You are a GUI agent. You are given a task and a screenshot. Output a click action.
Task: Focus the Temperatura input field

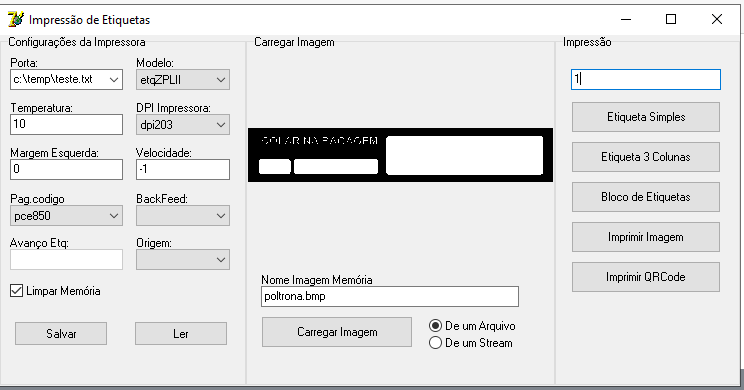[x=66, y=124]
